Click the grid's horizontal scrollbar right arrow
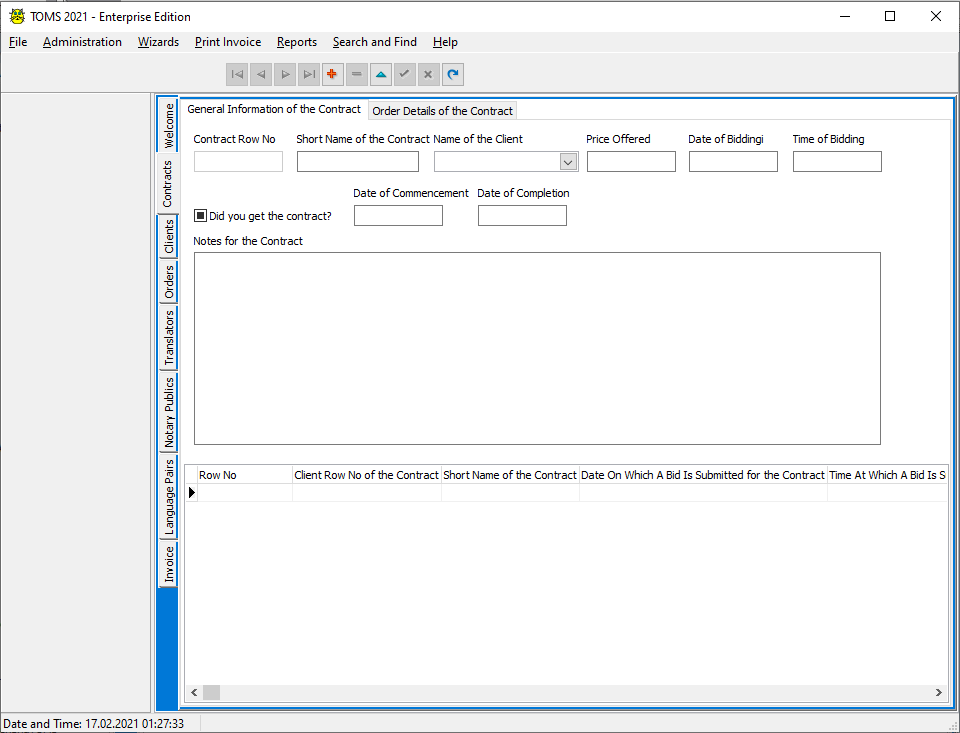 [x=938, y=692]
